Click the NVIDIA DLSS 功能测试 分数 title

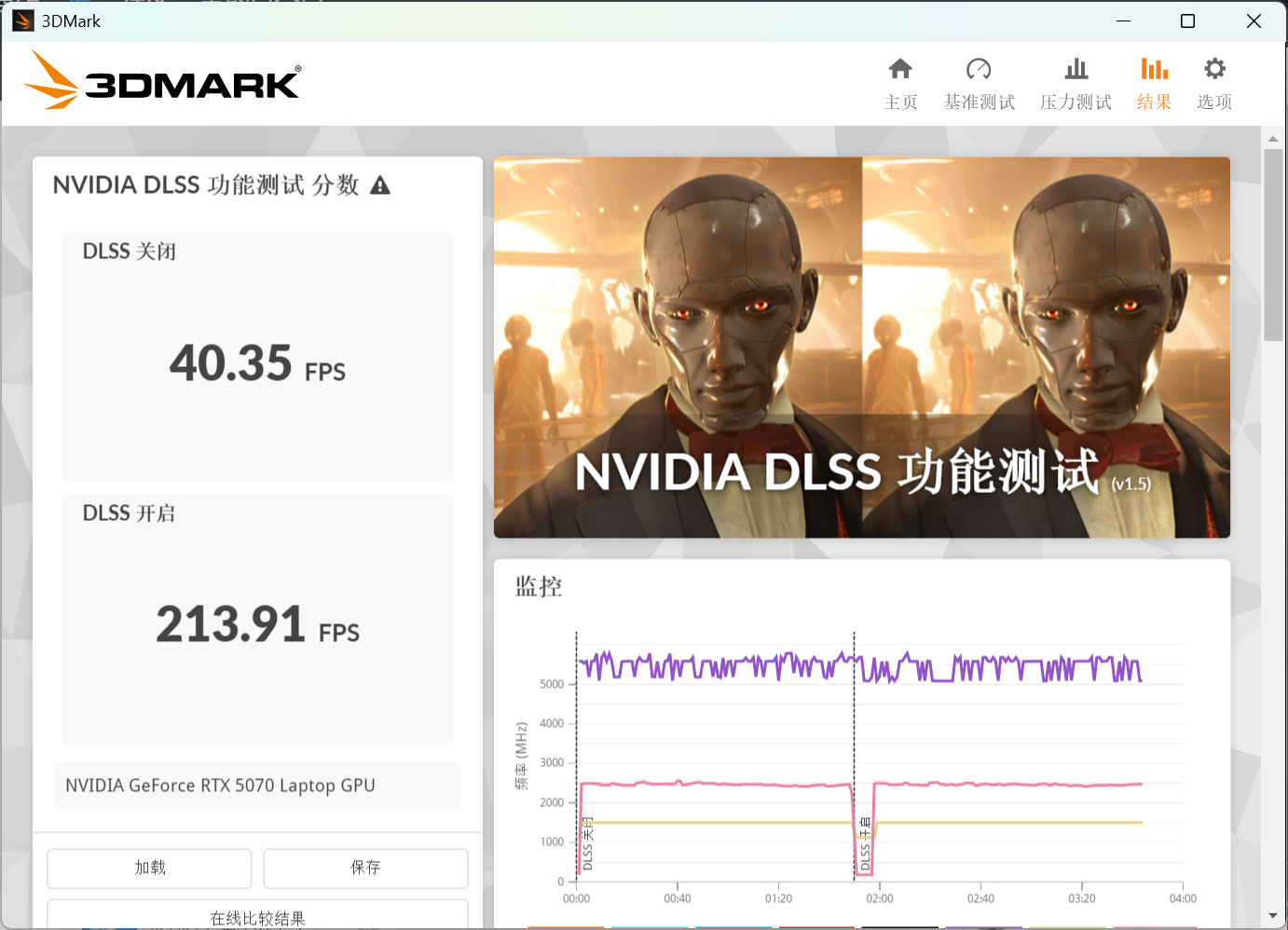click(x=206, y=185)
